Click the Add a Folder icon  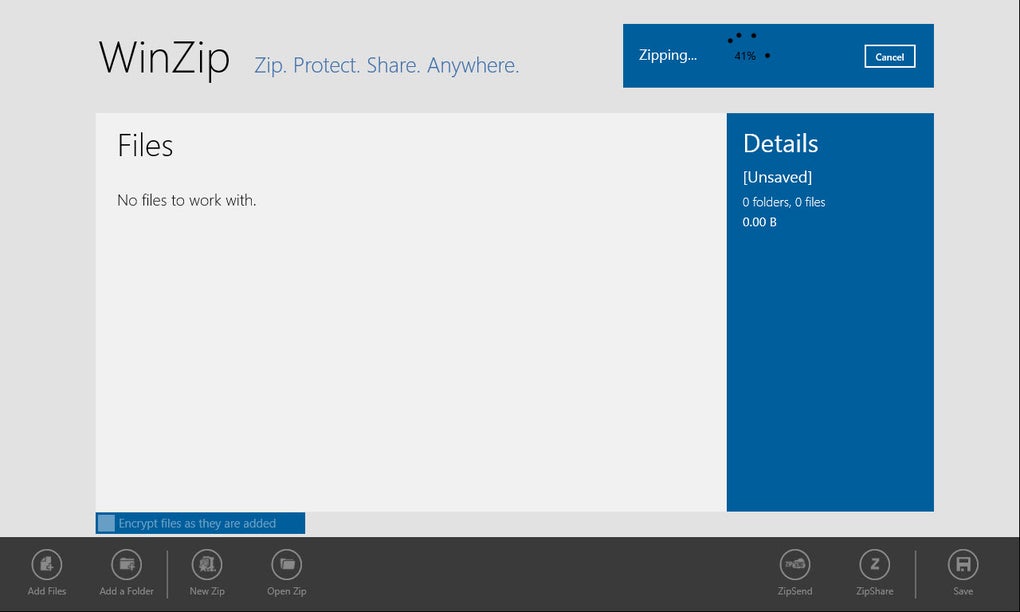point(126,565)
